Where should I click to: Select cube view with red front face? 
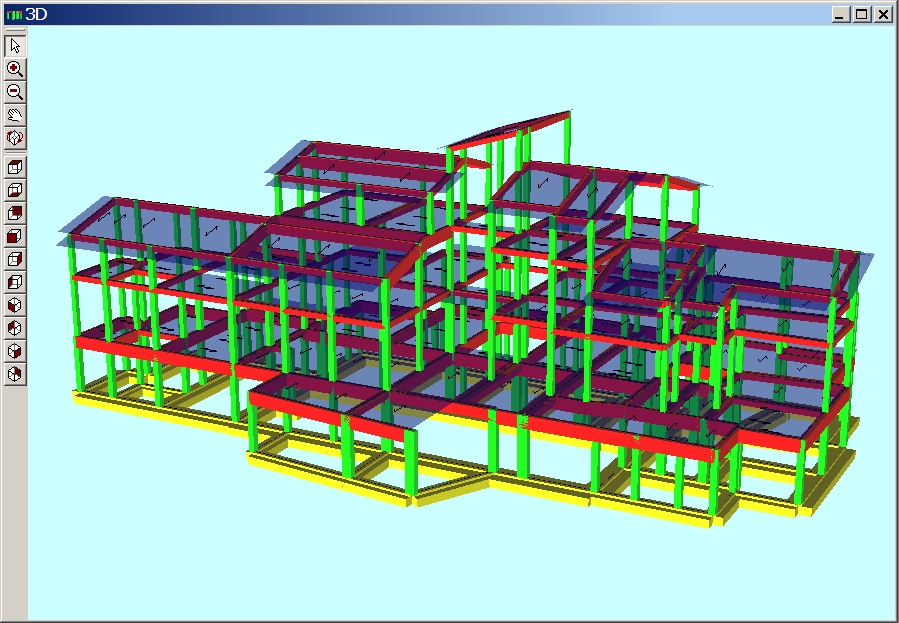15,236
